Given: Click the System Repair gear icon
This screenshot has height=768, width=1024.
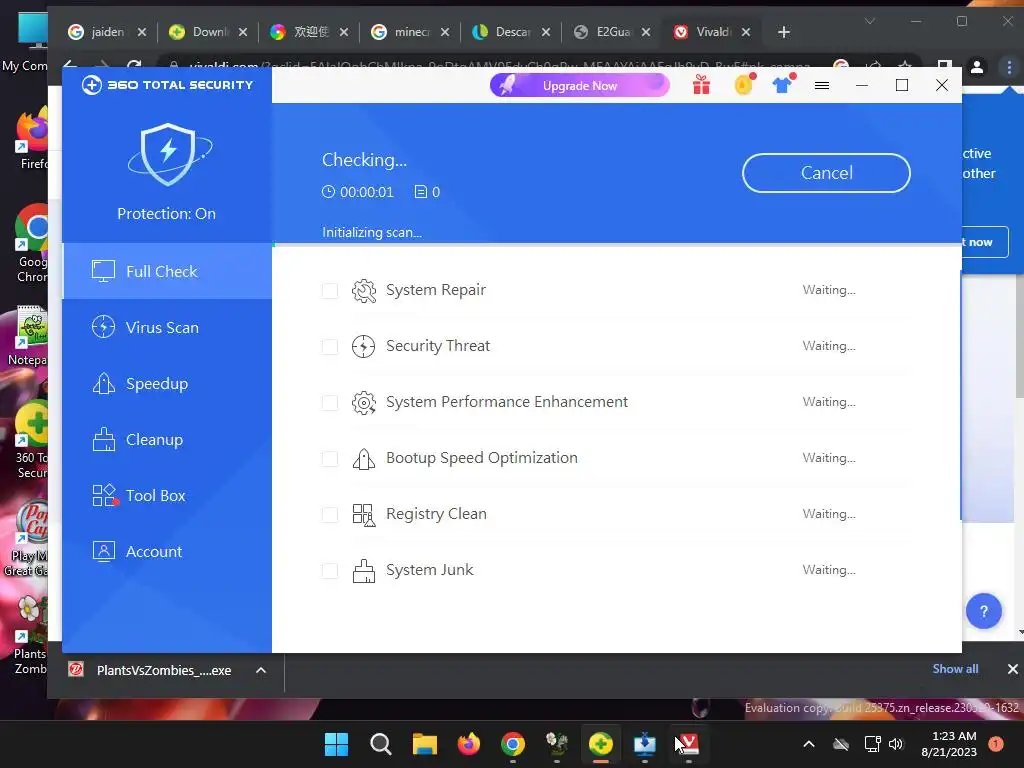Looking at the screenshot, I should [x=364, y=291].
